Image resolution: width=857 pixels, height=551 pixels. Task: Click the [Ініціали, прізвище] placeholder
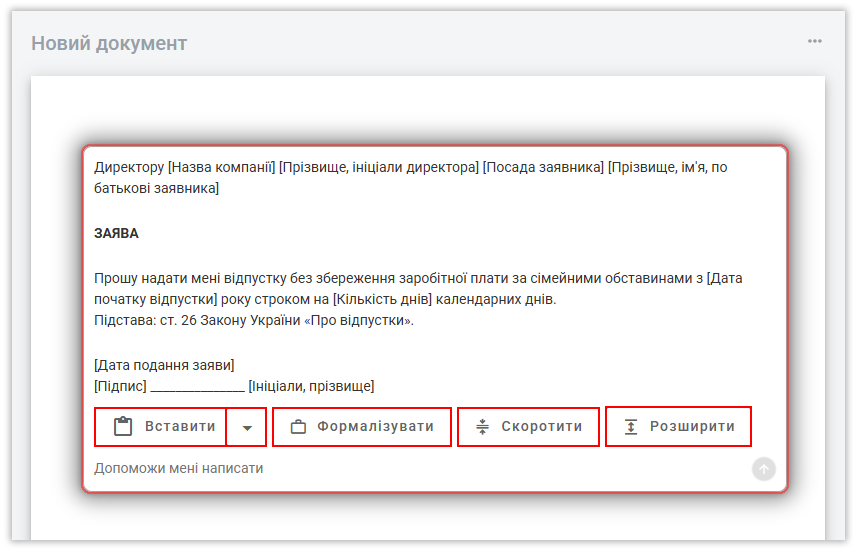tap(311, 386)
